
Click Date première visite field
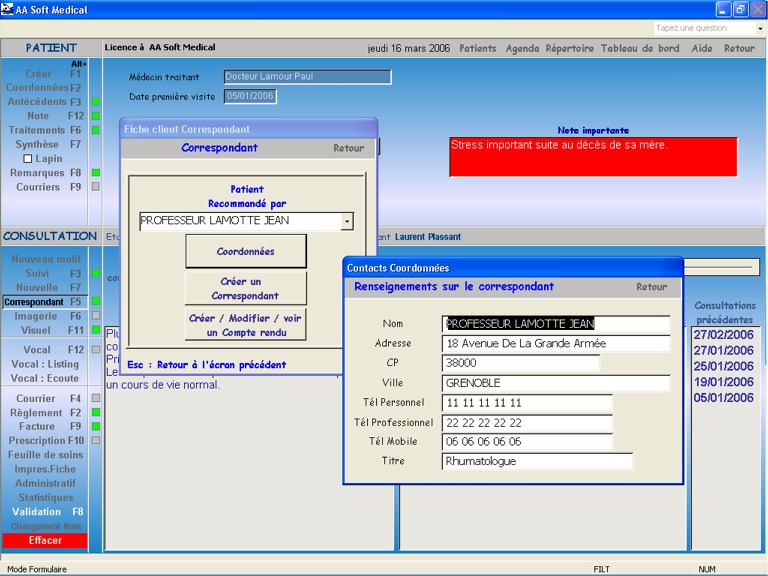point(250,96)
